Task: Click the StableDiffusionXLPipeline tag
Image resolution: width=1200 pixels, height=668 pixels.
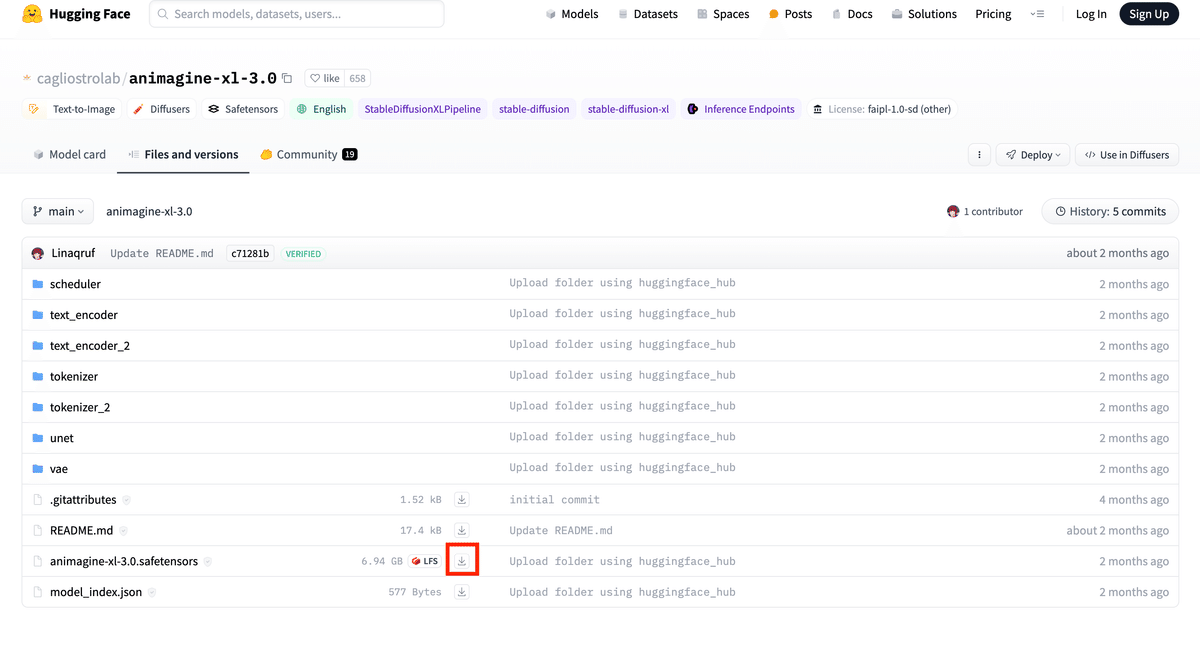Action: click(x=422, y=109)
